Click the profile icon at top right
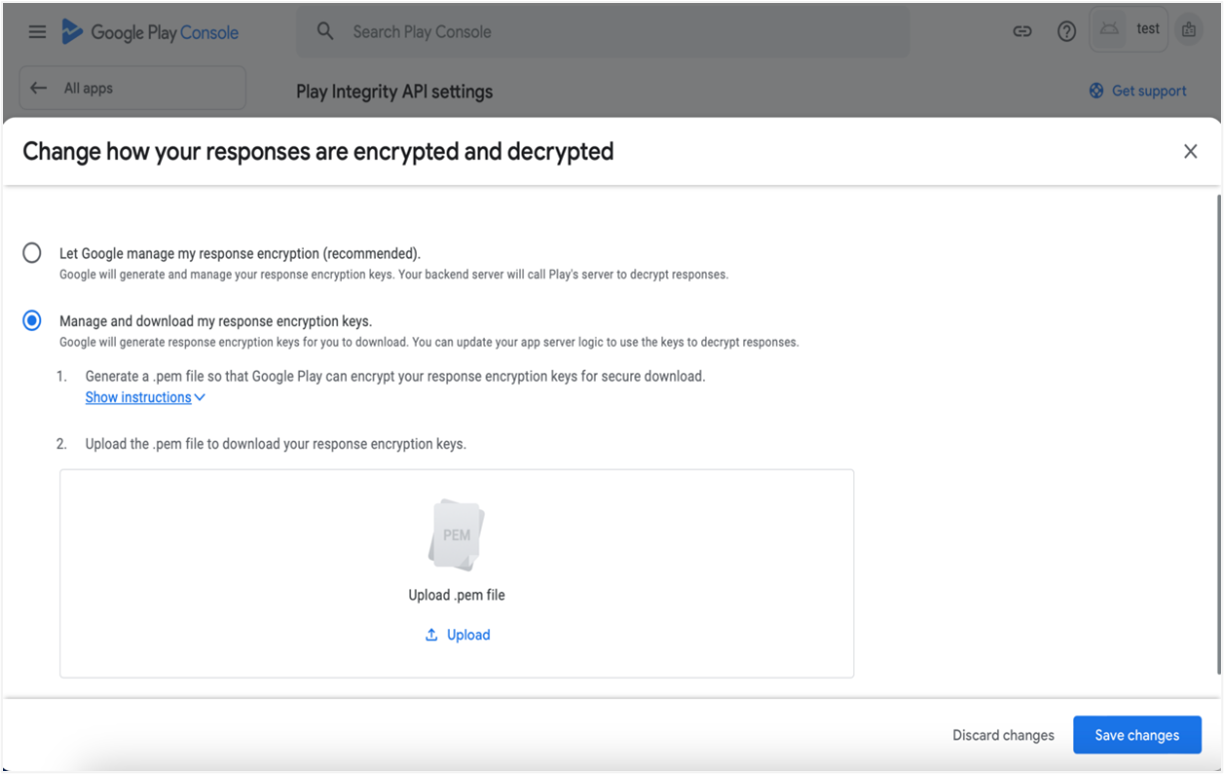Image resolution: width=1224 pixels, height=774 pixels. click(x=1188, y=30)
